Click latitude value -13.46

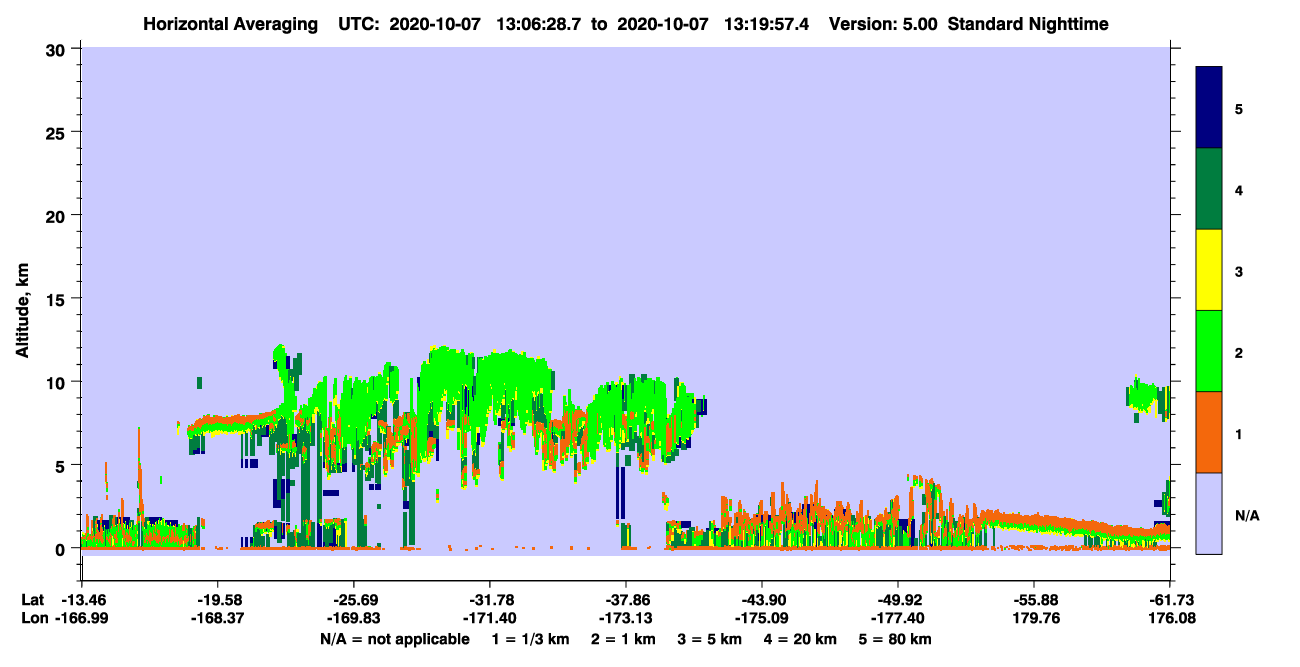[x=83, y=600]
